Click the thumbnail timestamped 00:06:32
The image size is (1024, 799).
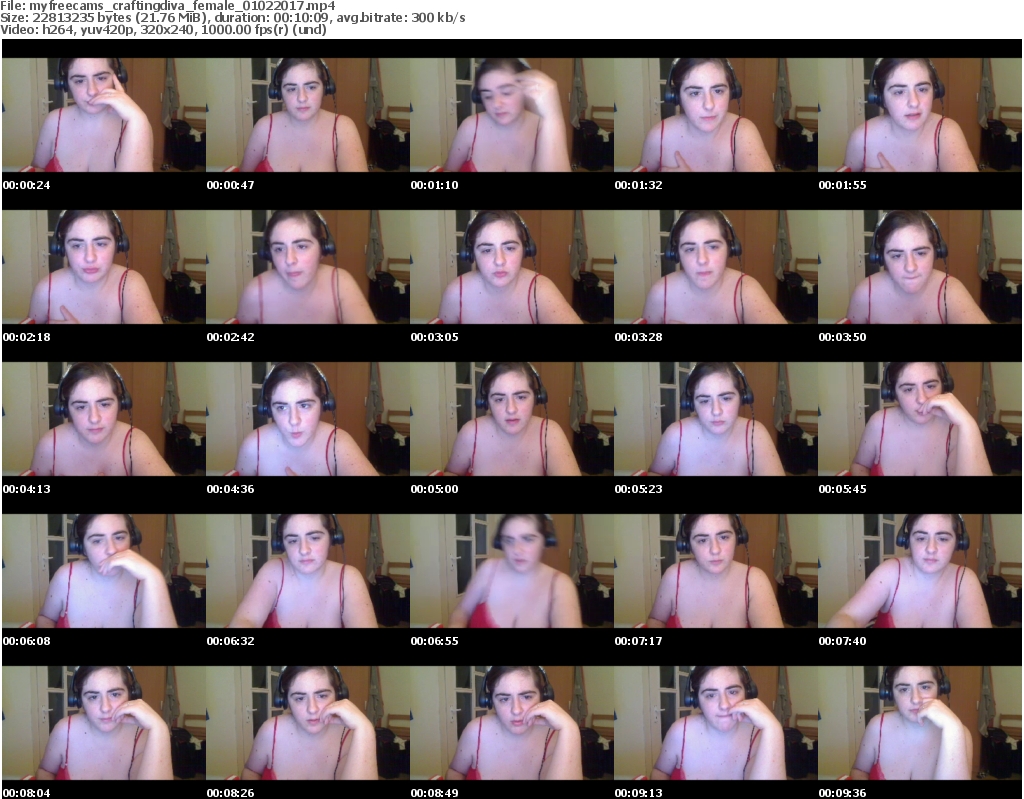click(x=308, y=571)
